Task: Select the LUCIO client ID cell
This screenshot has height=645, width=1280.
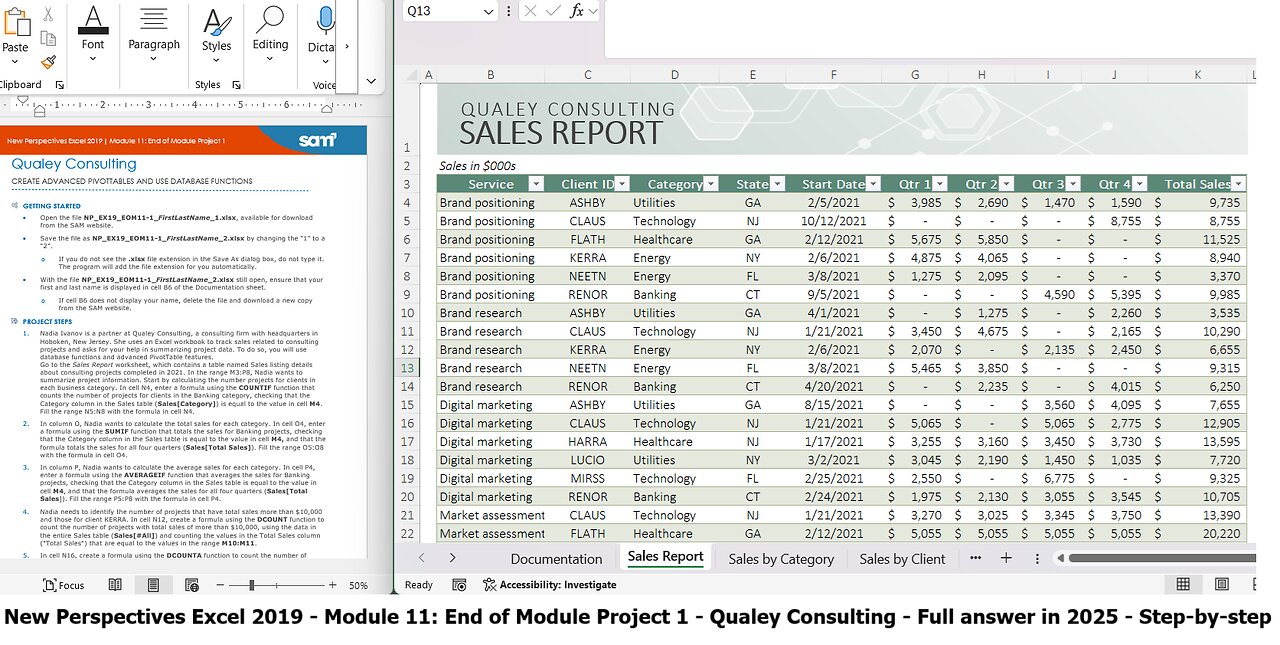Action: coord(587,460)
